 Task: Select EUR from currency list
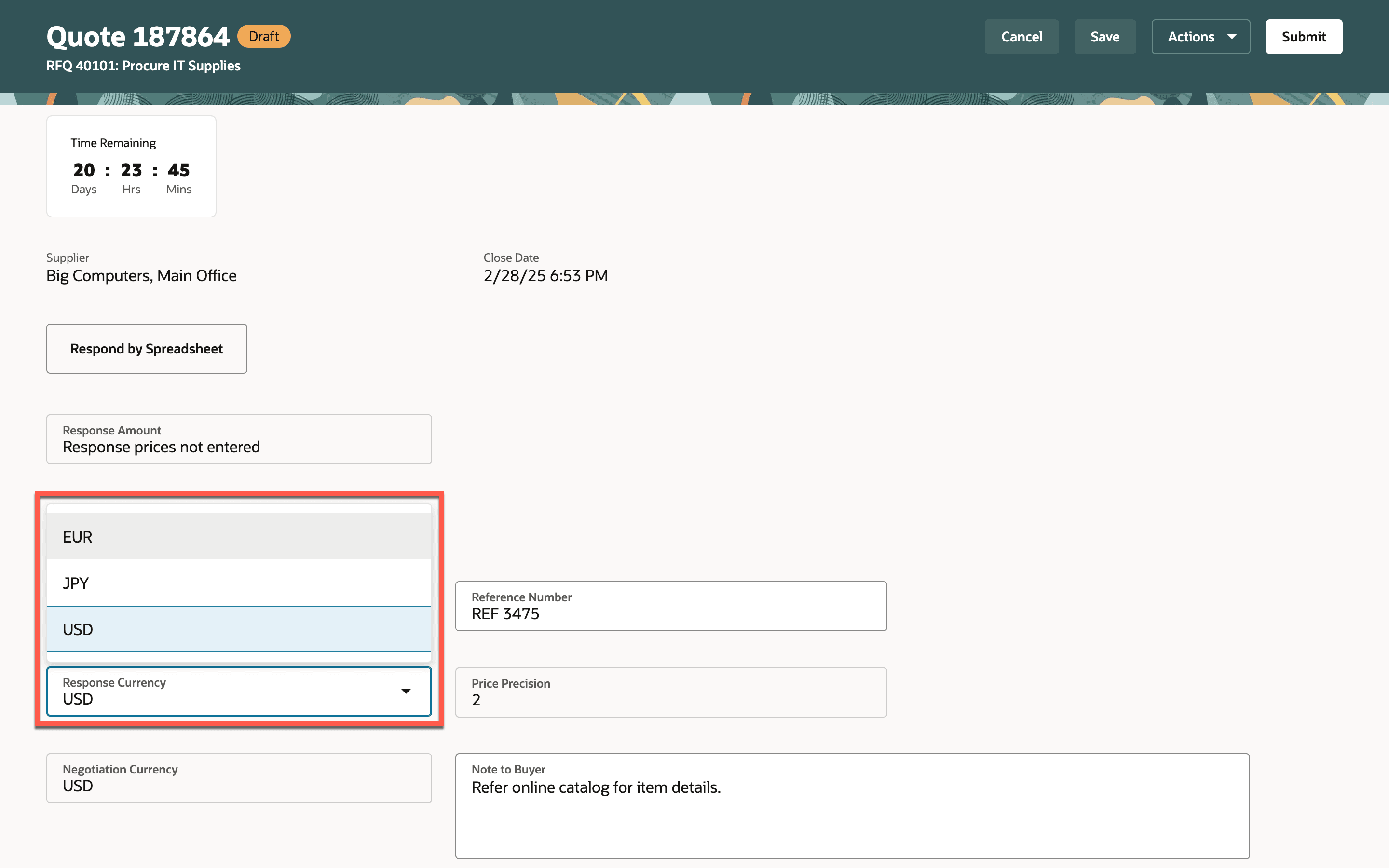click(x=239, y=537)
